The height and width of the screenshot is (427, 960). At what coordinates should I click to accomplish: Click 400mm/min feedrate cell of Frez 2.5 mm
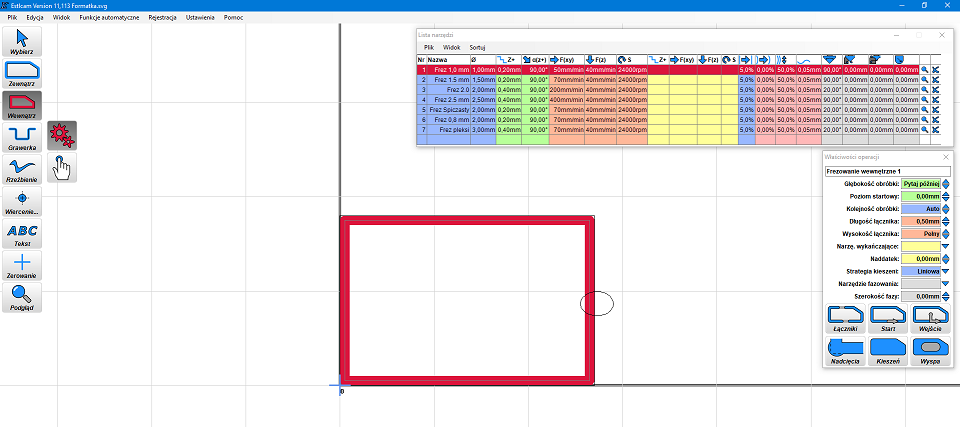point(567,99)
